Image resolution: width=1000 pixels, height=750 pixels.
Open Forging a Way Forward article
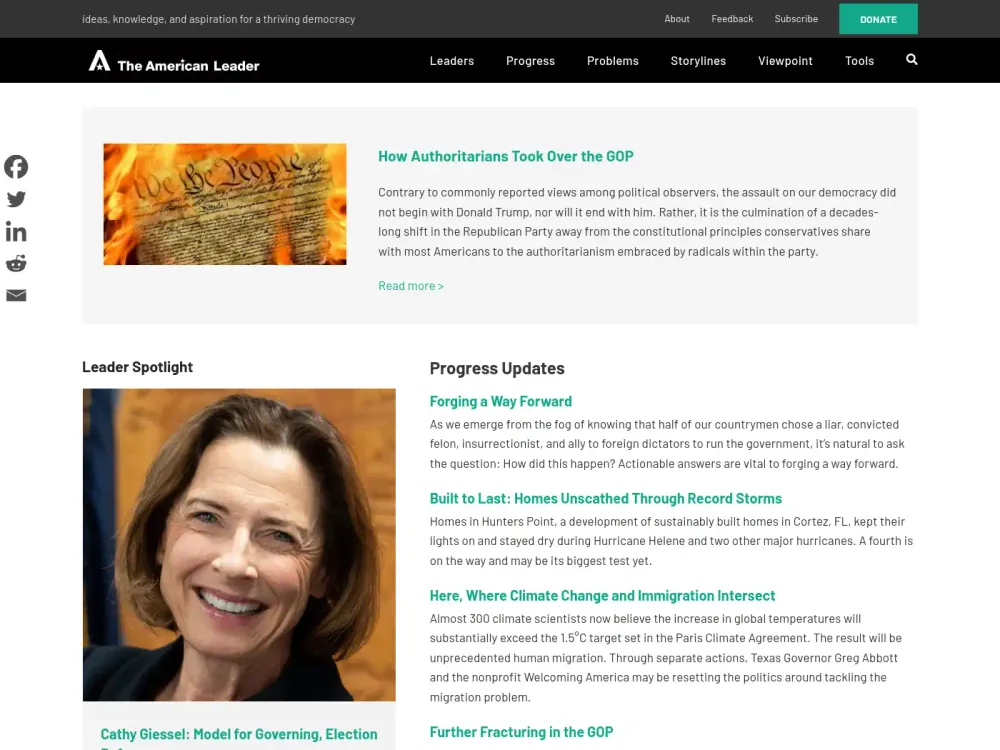[x=501, y=401]
